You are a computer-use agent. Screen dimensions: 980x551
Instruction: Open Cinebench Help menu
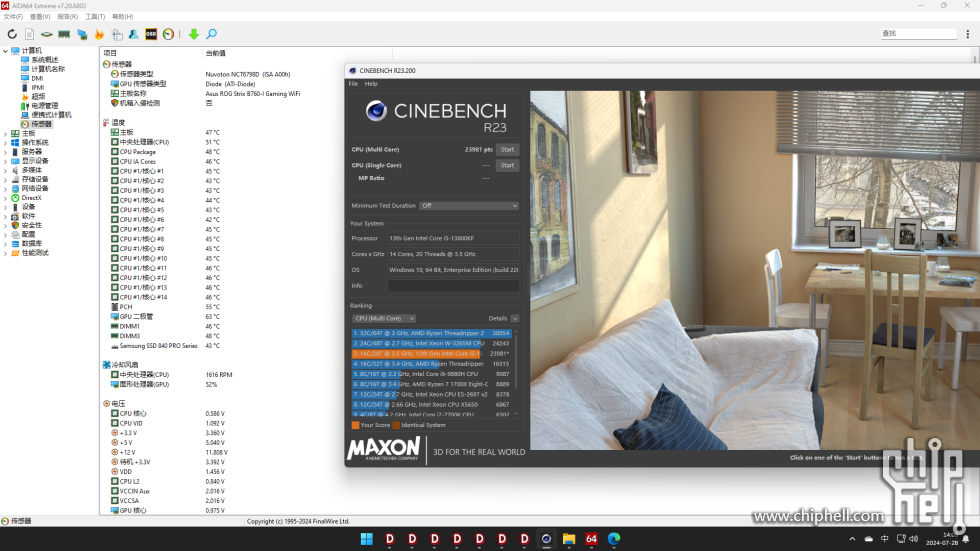[x=371, y=84]
